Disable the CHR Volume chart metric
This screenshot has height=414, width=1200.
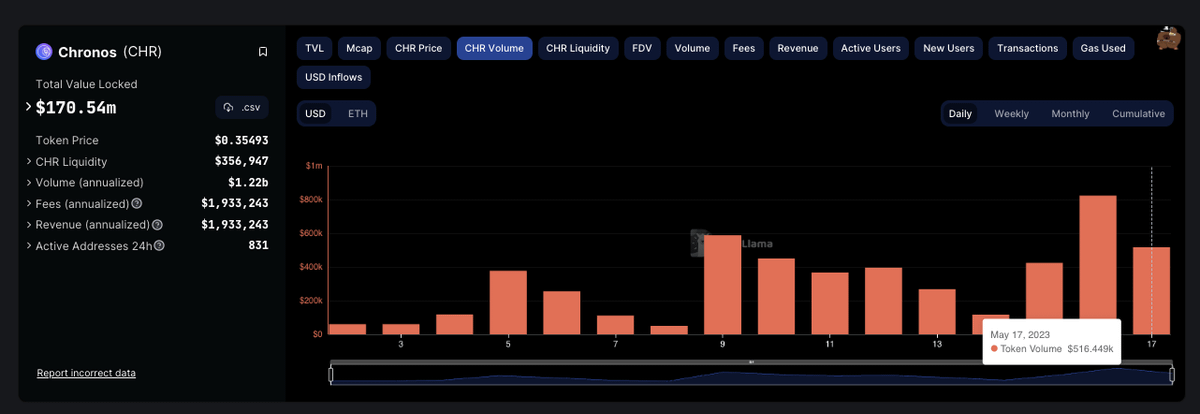click(x=494, y=48)
